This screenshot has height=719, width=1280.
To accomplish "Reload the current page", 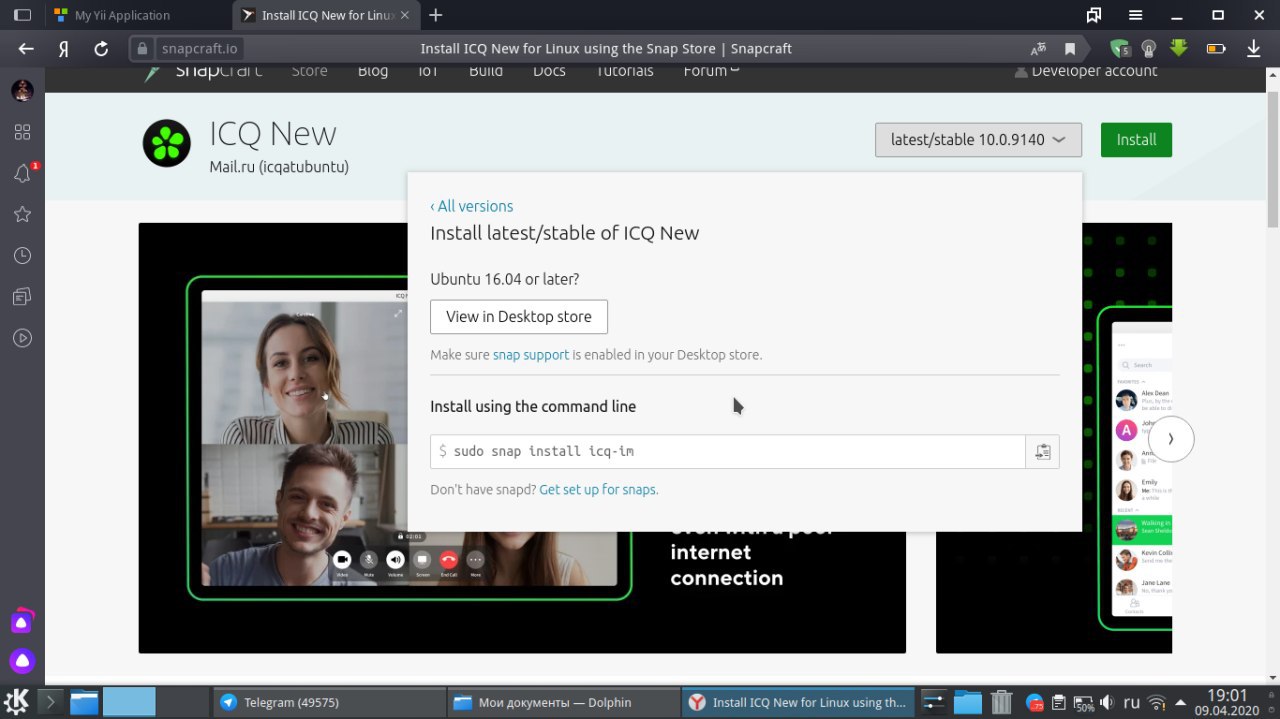I will pyautogui.click(x=101, y=48).
